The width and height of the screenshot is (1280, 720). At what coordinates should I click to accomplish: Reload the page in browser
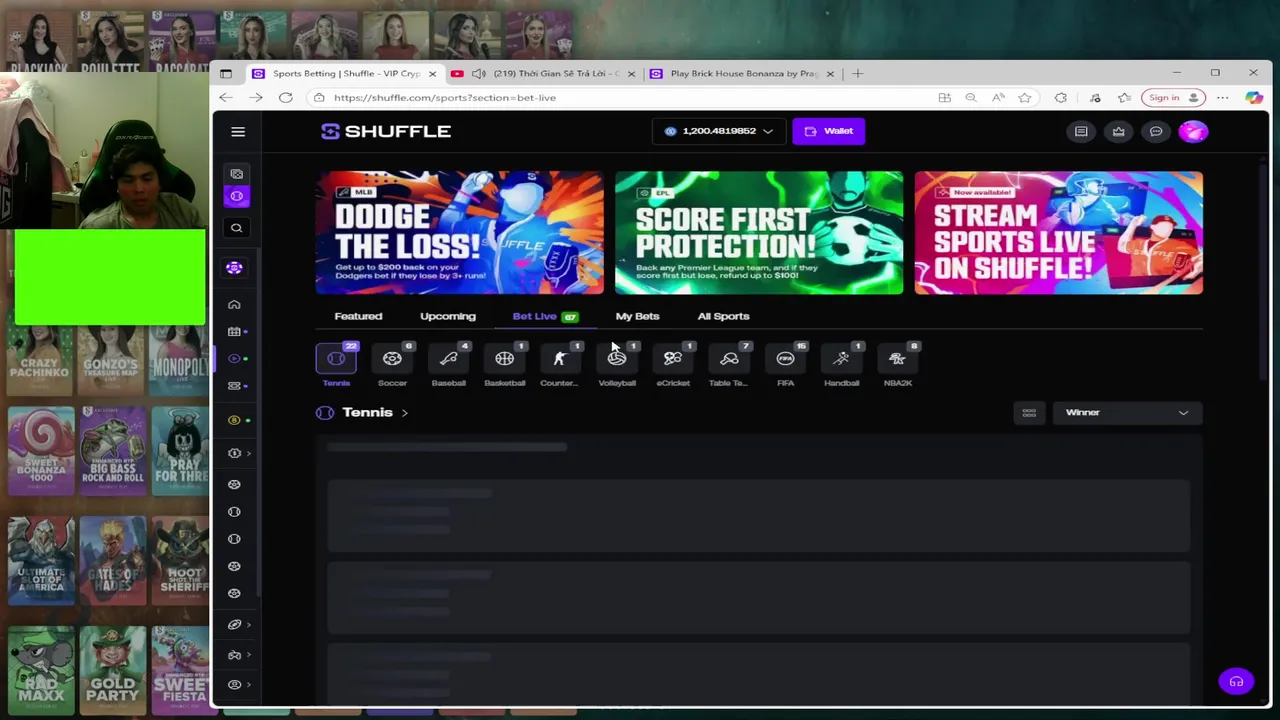[x=286, y=97]
